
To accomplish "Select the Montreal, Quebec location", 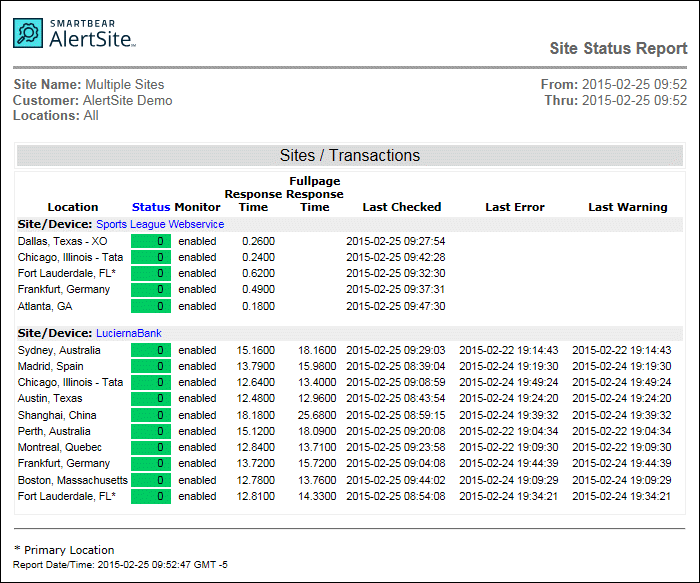I will [60, 447].
